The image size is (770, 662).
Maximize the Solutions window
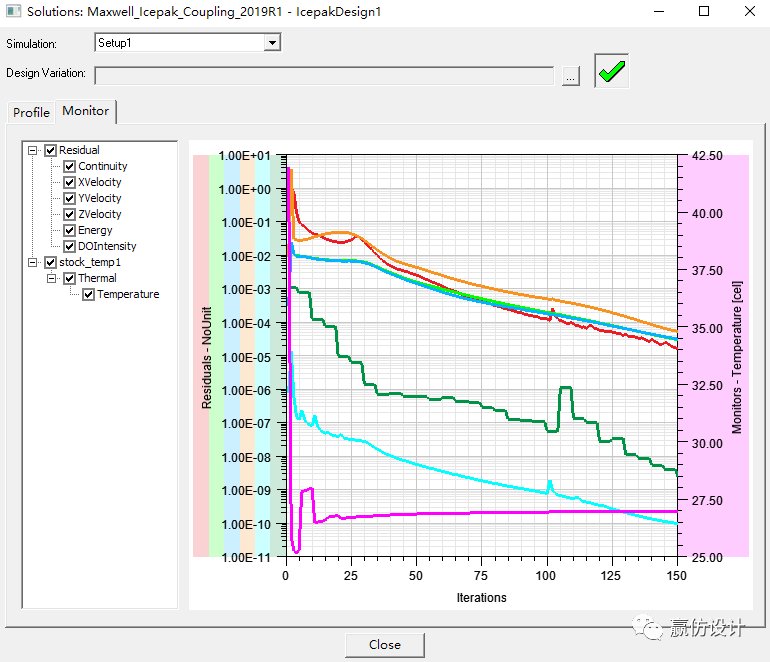click(704, 12)
